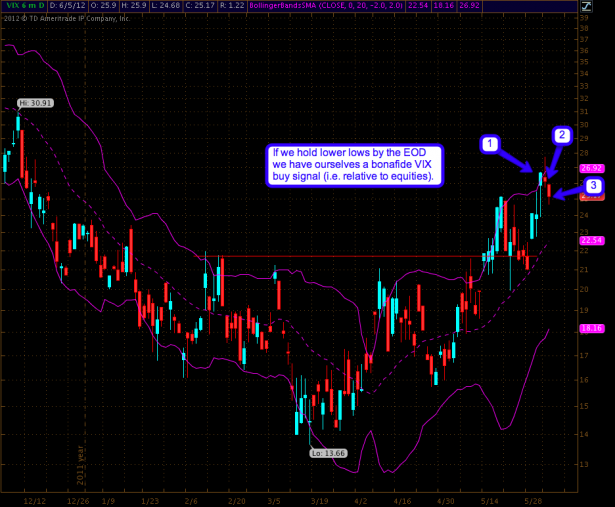
Task: Click the numbered callout marker 1
Action: tap(490, 144)
